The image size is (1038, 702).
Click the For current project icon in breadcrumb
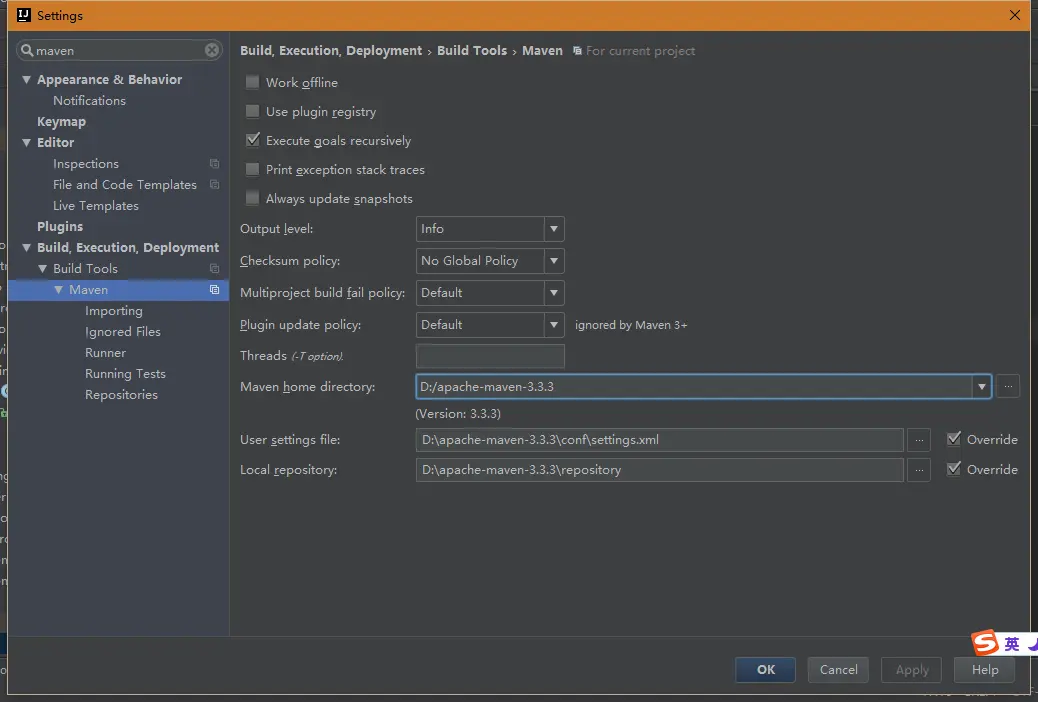[x=577, y=51]
